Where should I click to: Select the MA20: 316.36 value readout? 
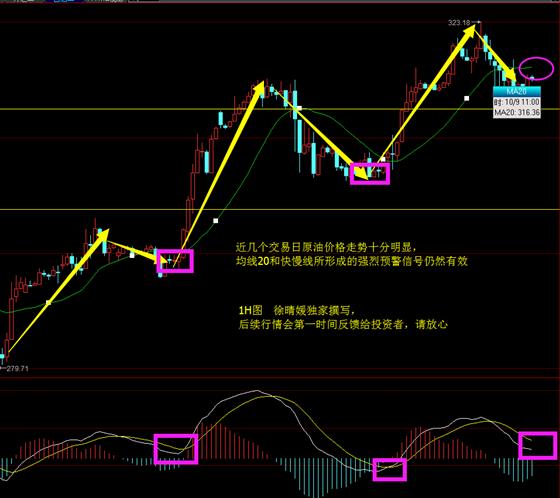[516, 113]
